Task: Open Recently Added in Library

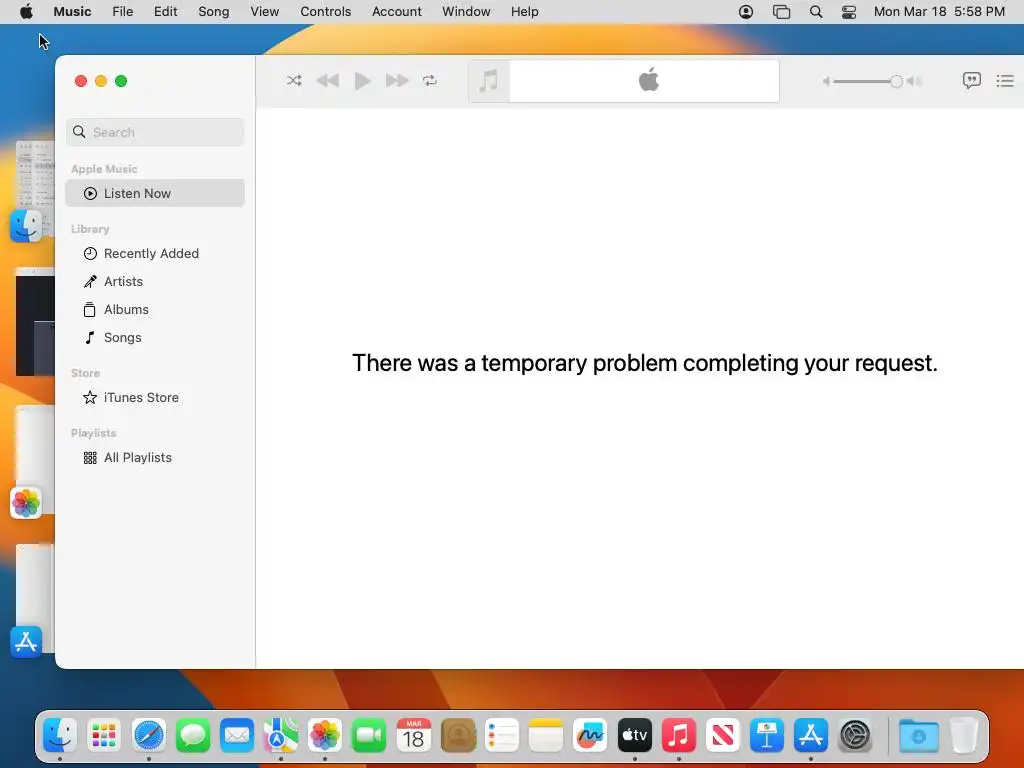Action: (155, 253)
